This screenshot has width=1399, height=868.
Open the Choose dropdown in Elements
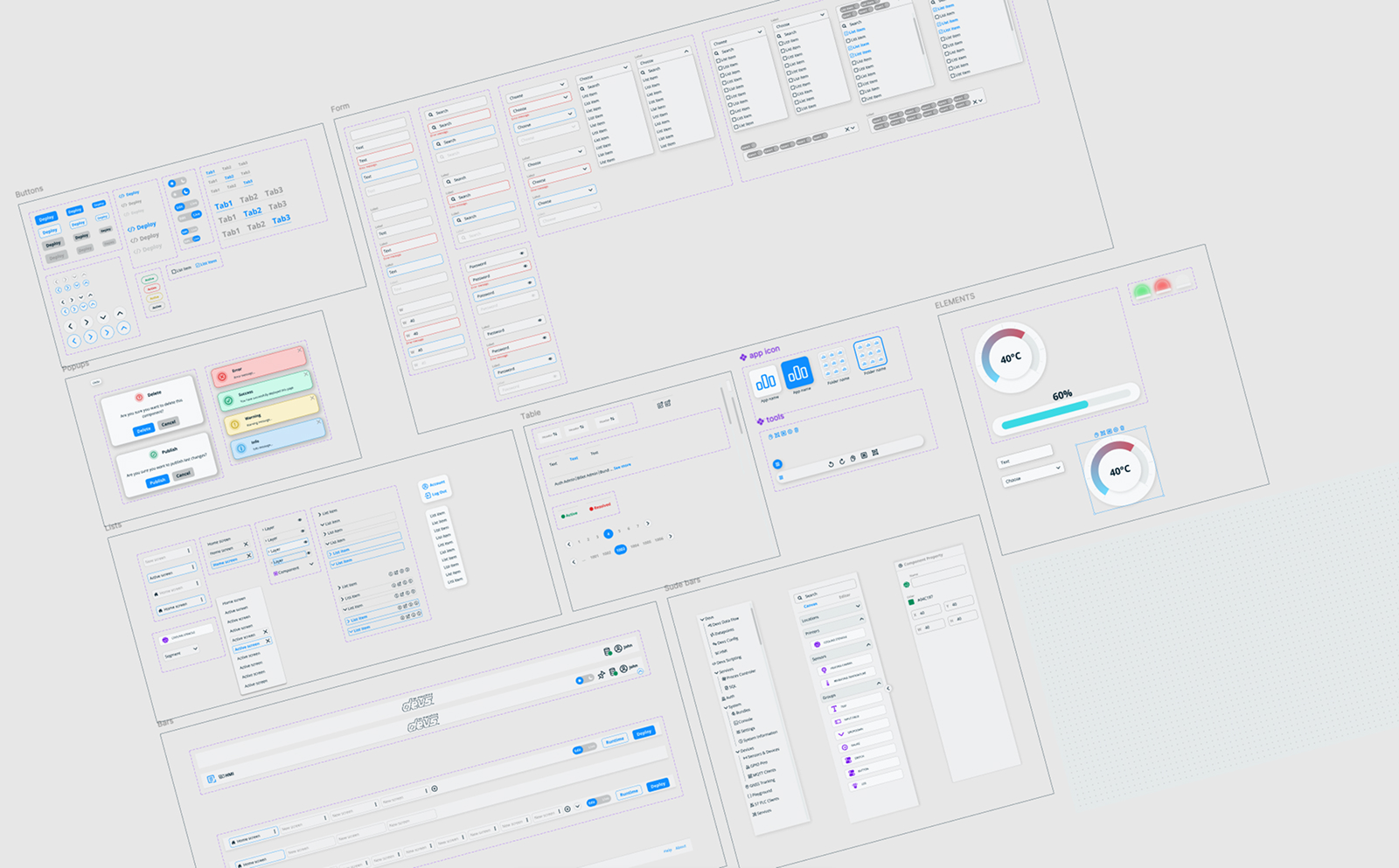tap(1033, 474)
